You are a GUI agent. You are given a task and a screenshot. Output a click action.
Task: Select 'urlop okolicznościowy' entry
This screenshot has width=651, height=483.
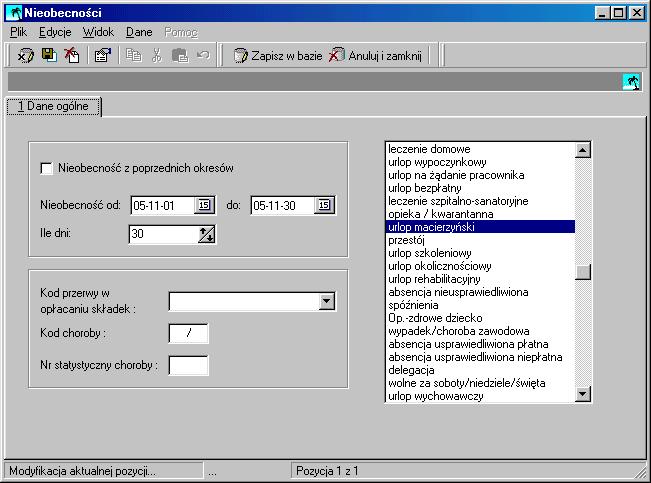(x=480, y=266)
